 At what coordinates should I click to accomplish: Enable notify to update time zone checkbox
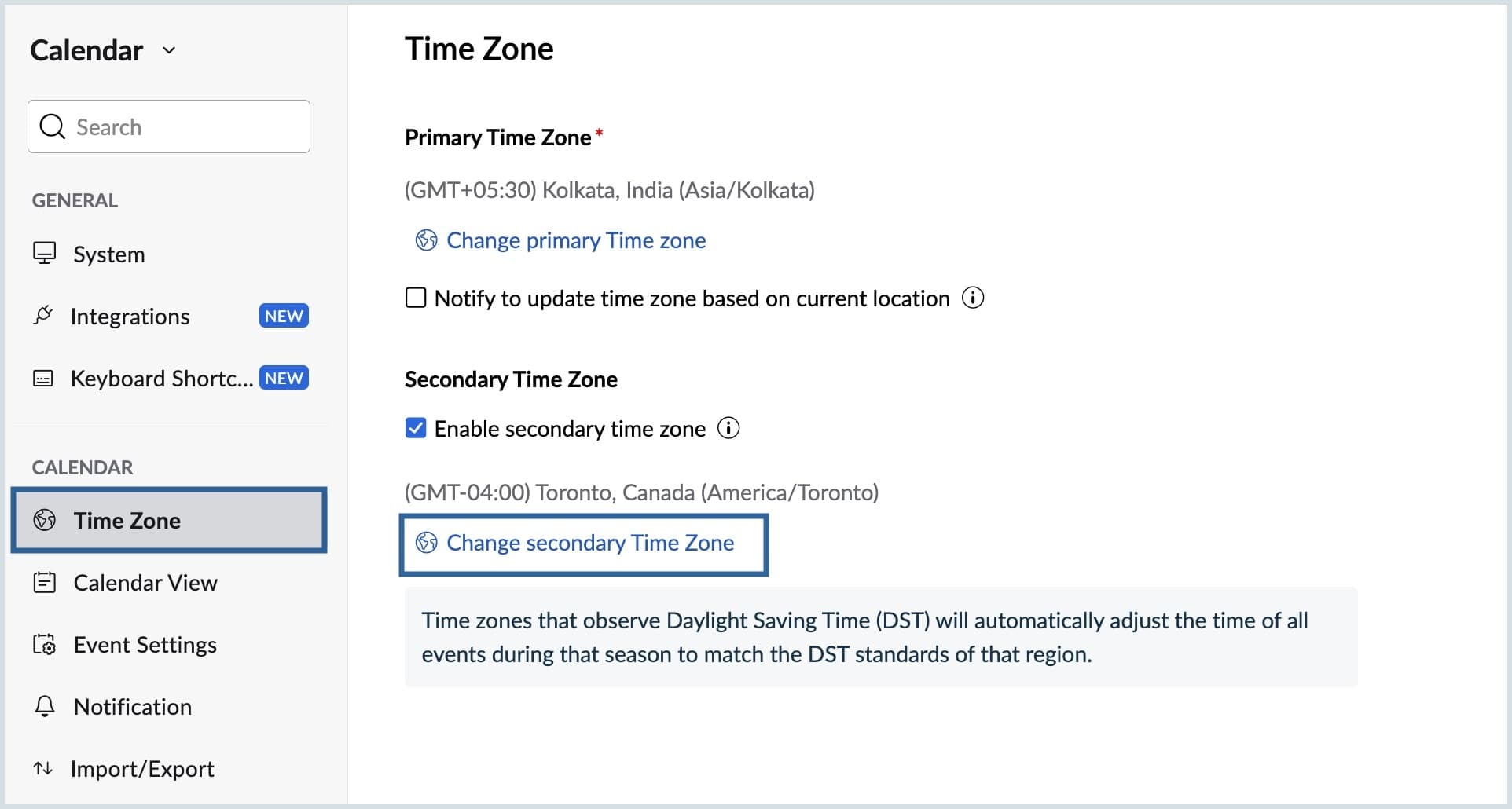pyautogui.click(x=416, y=298)
